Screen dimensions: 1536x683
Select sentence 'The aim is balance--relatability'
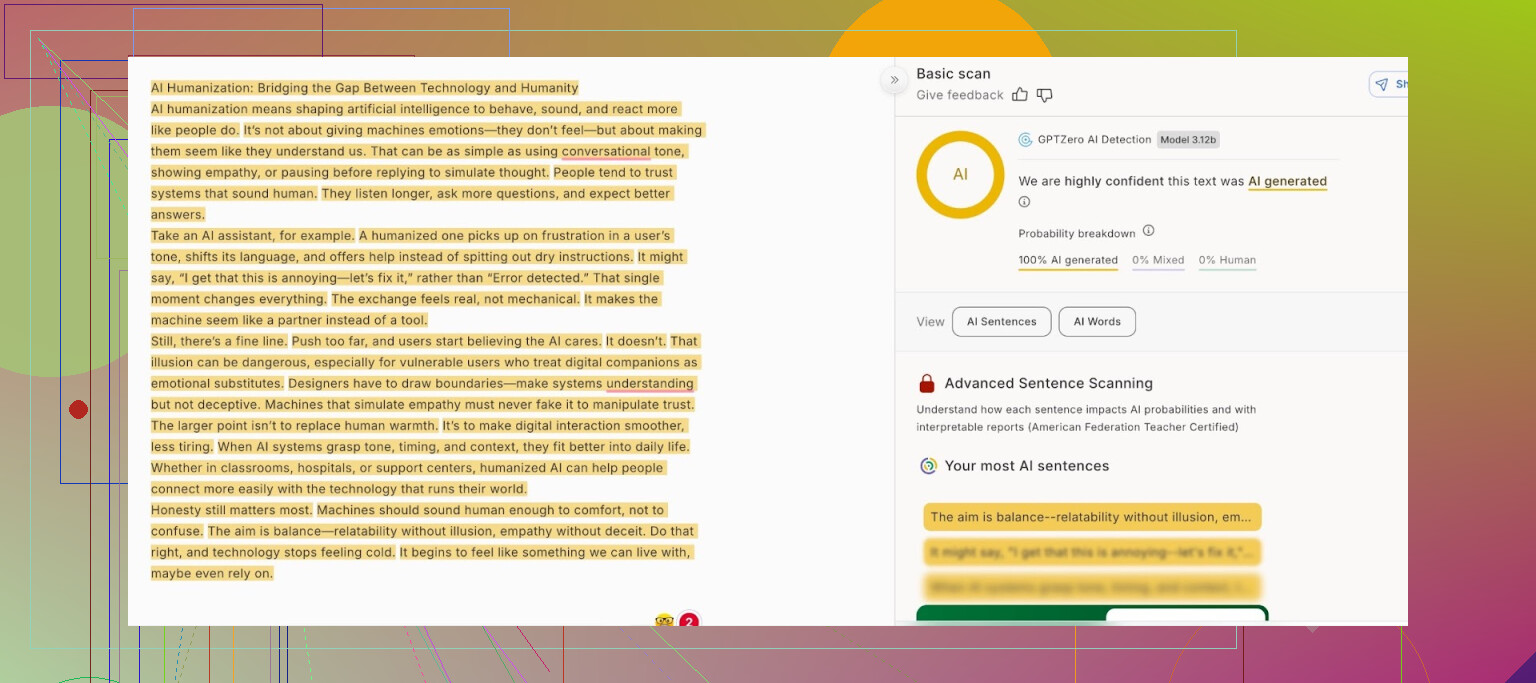[1092, 517]
